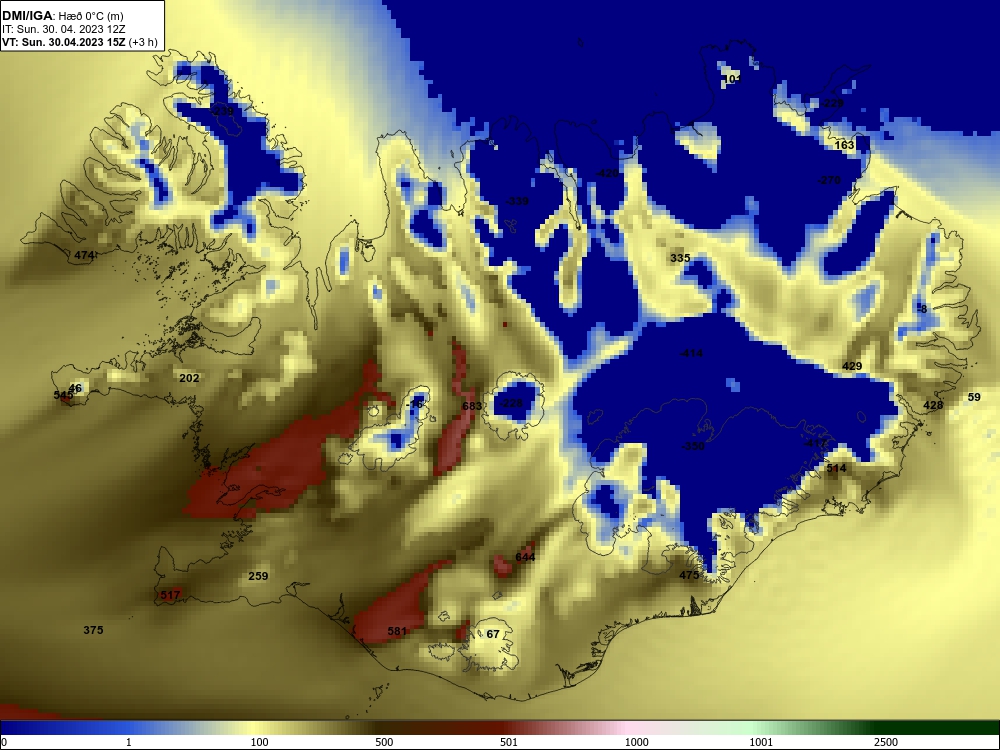Click the 46 value label
1000x750 pixels.
(75, 388)
